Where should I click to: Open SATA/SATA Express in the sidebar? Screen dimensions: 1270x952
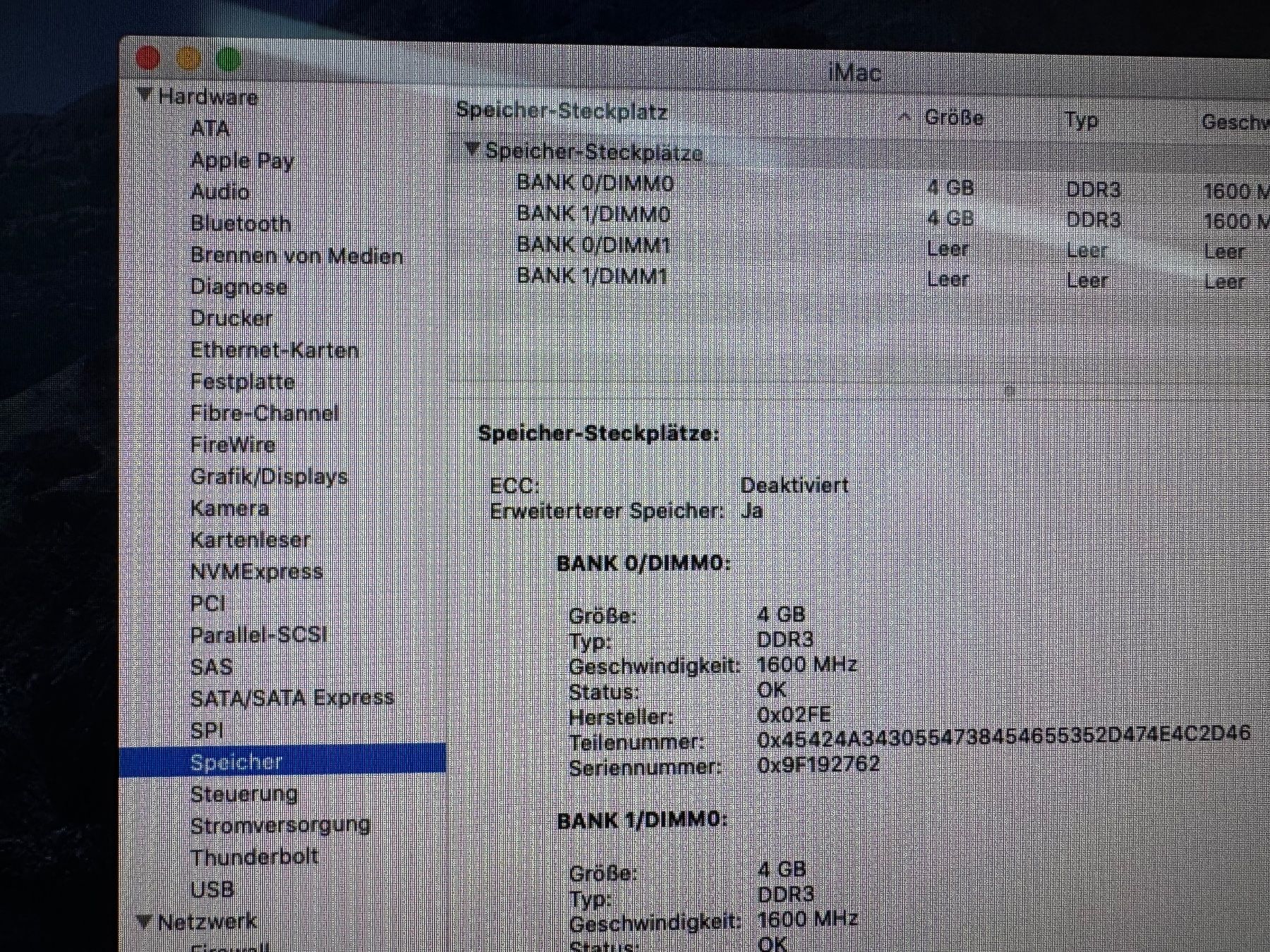click(292, 698)
